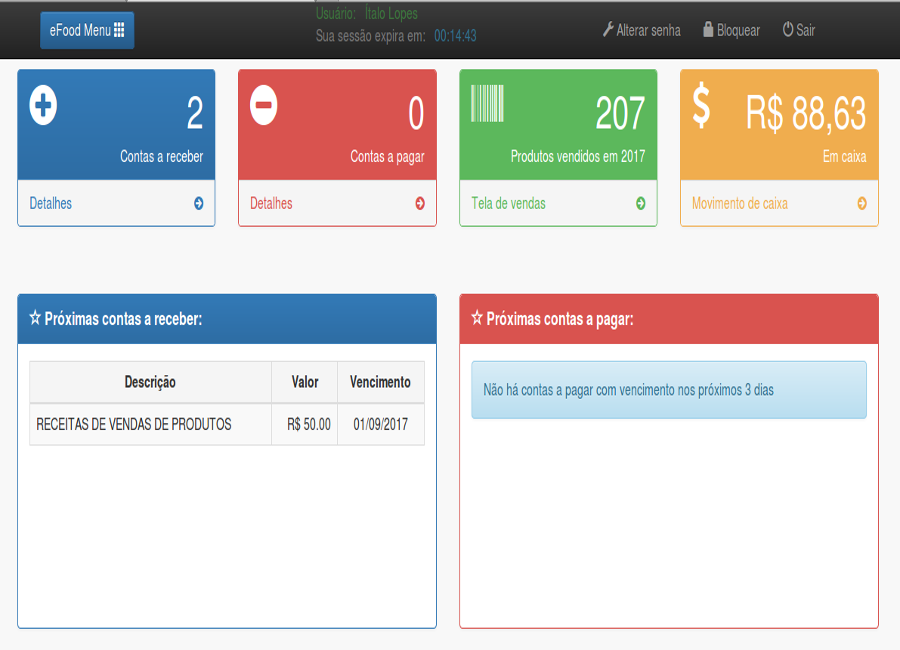Click the dollar sign icon on Em caixa card
The height and width of the screenshot is (650, 900).
[x=702, y=106]
